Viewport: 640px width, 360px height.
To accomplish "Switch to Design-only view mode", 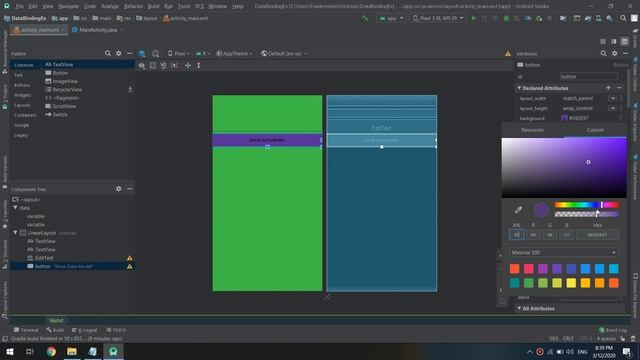I will pos(624,42).
